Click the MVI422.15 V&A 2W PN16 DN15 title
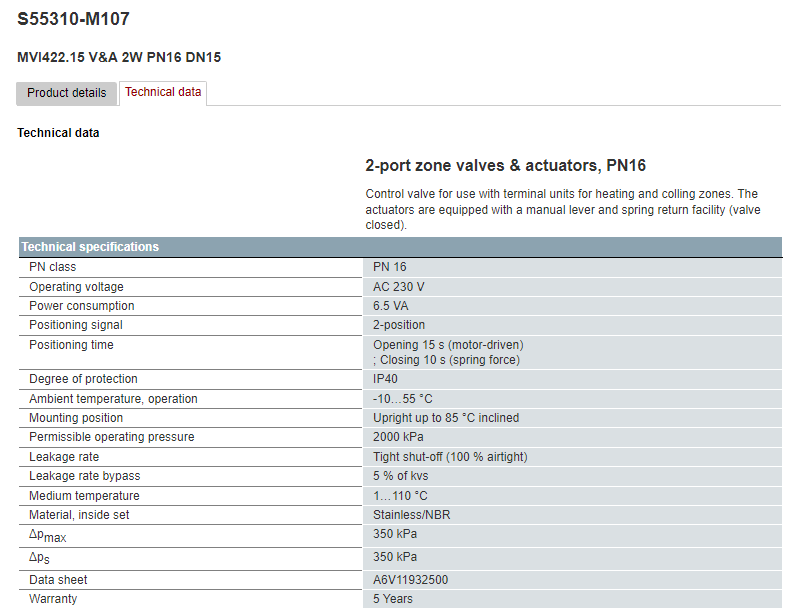 tap(119, 57)
